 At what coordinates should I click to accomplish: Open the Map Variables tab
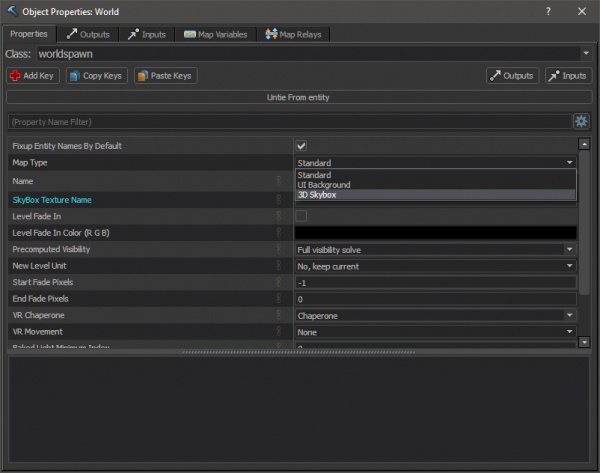click(215, 34)
